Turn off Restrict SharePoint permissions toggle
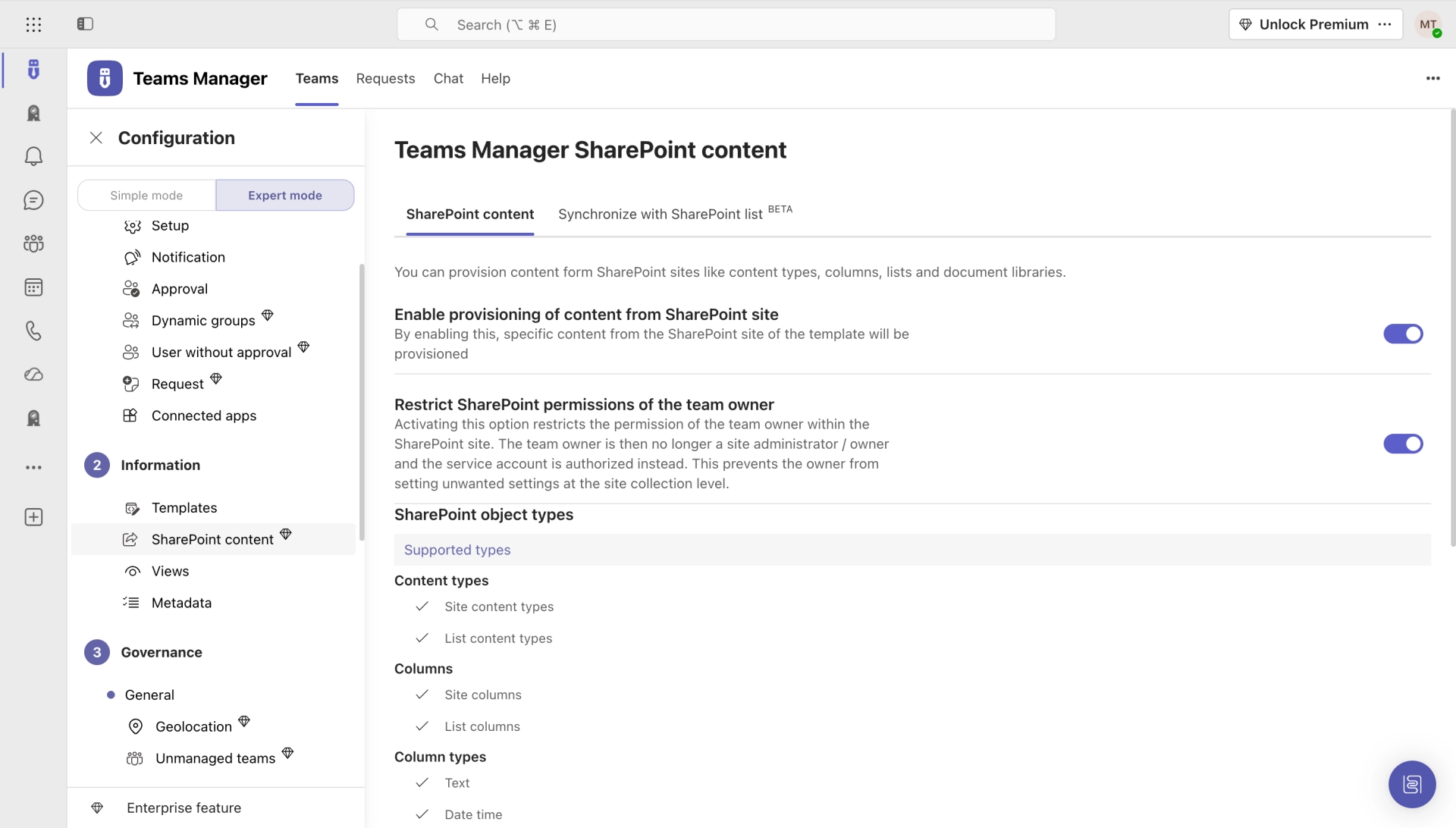Screen dimensions: 1456x828 click(x=1403, y=444)
